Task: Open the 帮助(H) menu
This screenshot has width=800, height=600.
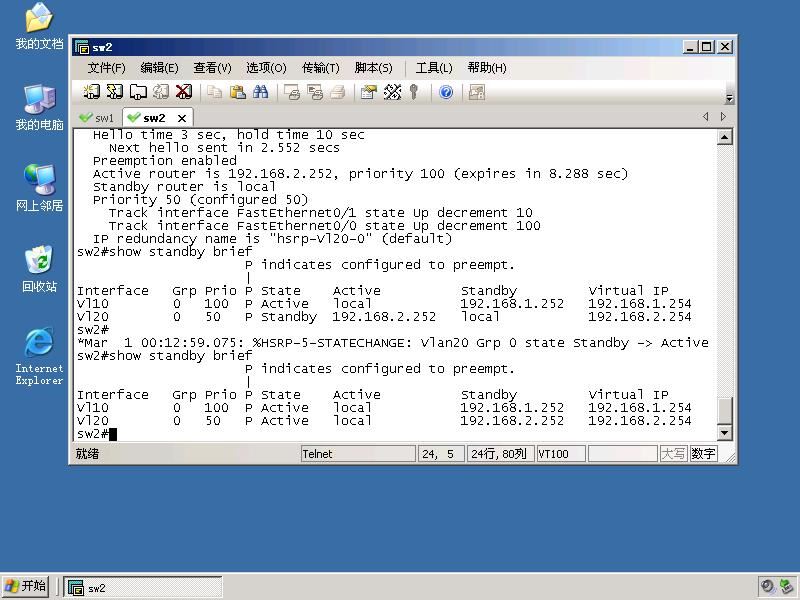Action: tap(487, 68)
